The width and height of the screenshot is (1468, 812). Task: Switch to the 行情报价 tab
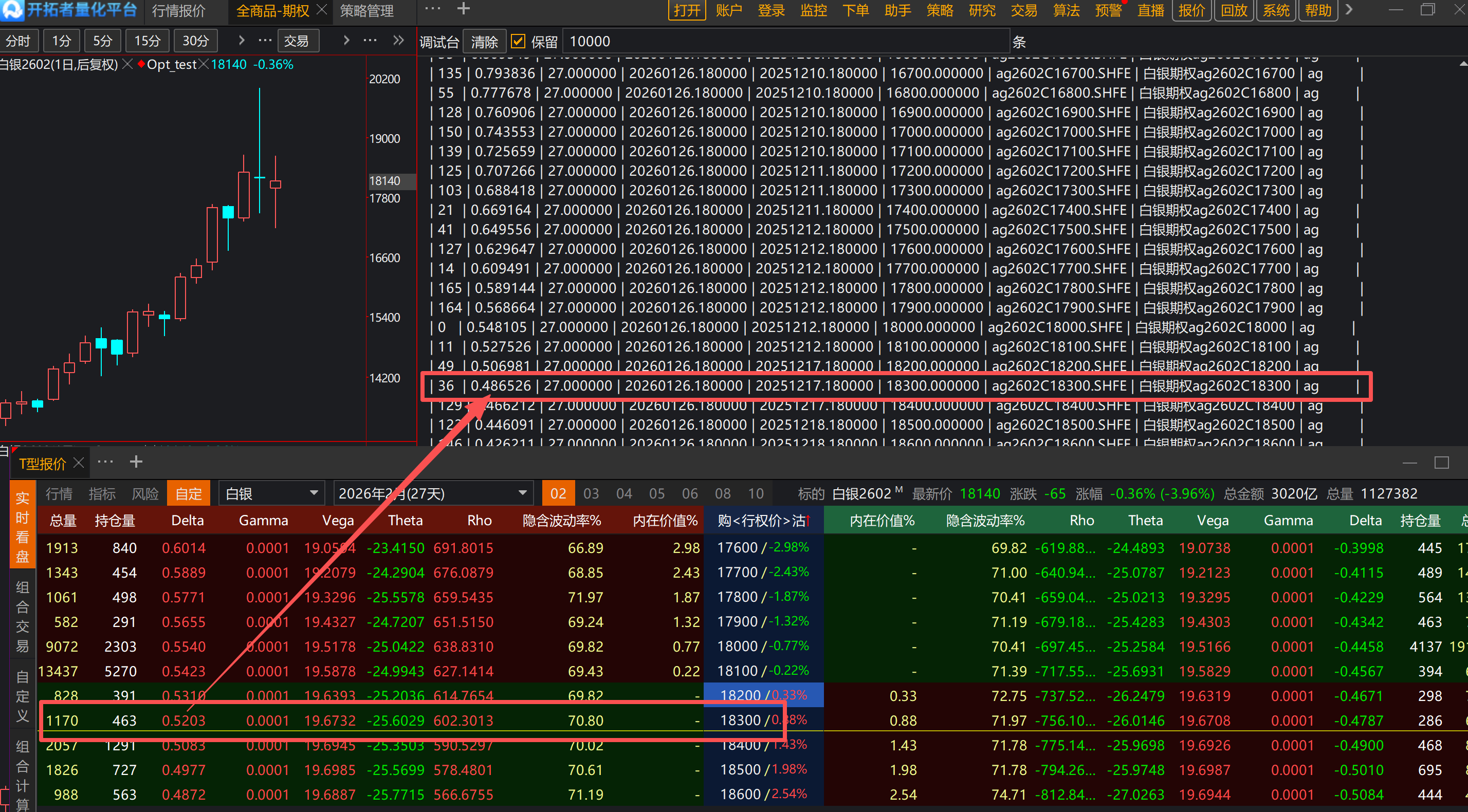coord(178,11)
